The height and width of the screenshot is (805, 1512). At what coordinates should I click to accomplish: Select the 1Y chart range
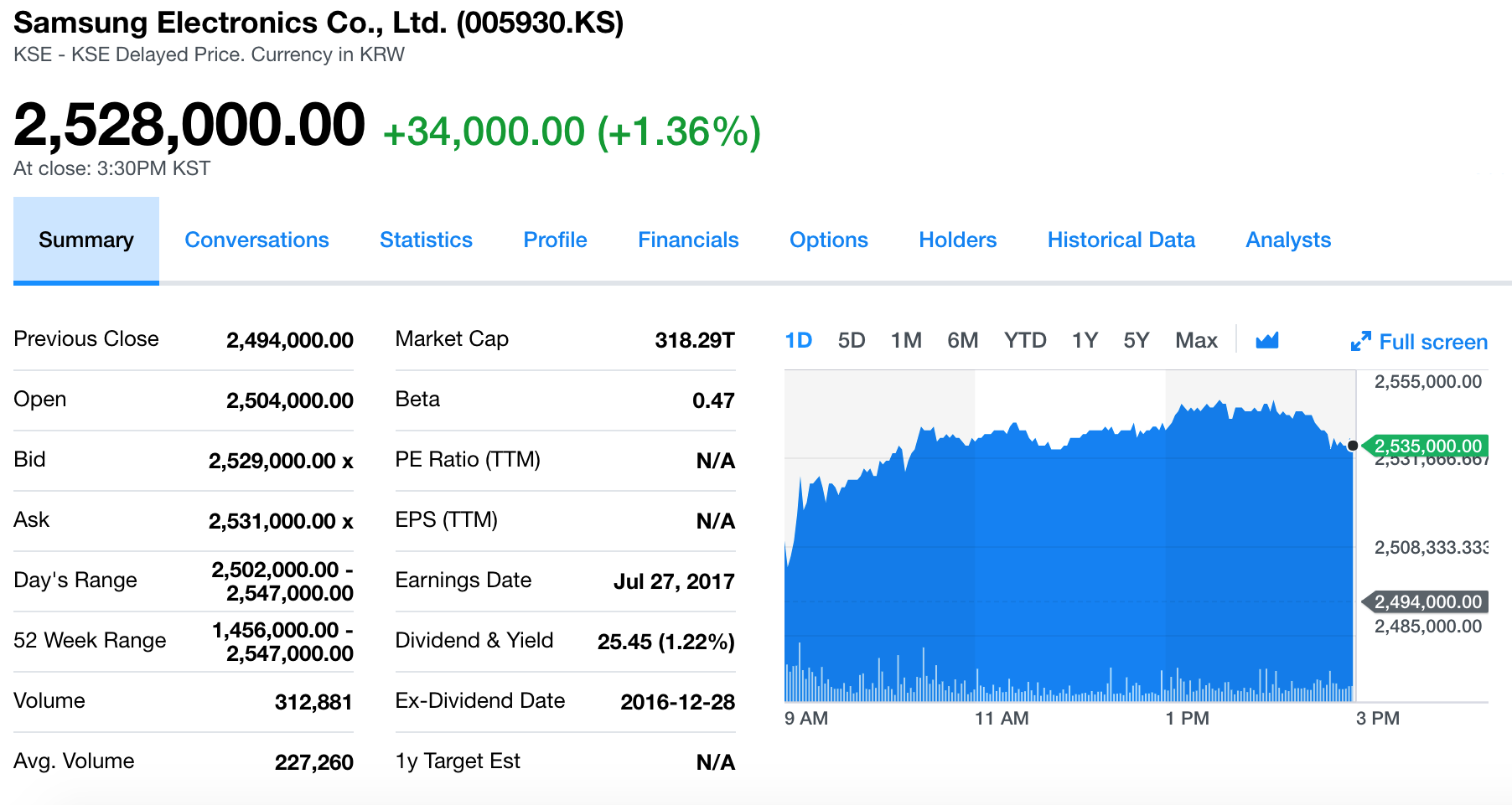[1084, 340]
